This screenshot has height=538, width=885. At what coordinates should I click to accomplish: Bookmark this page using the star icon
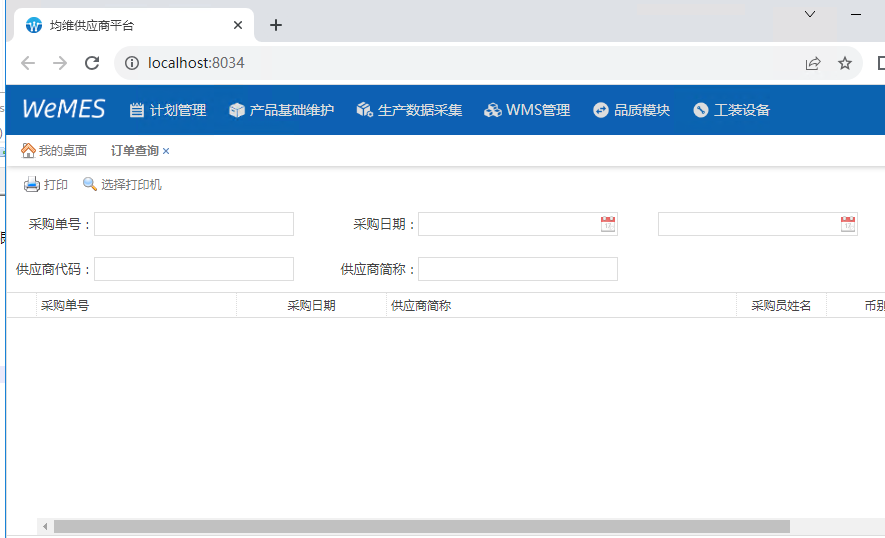845,63
